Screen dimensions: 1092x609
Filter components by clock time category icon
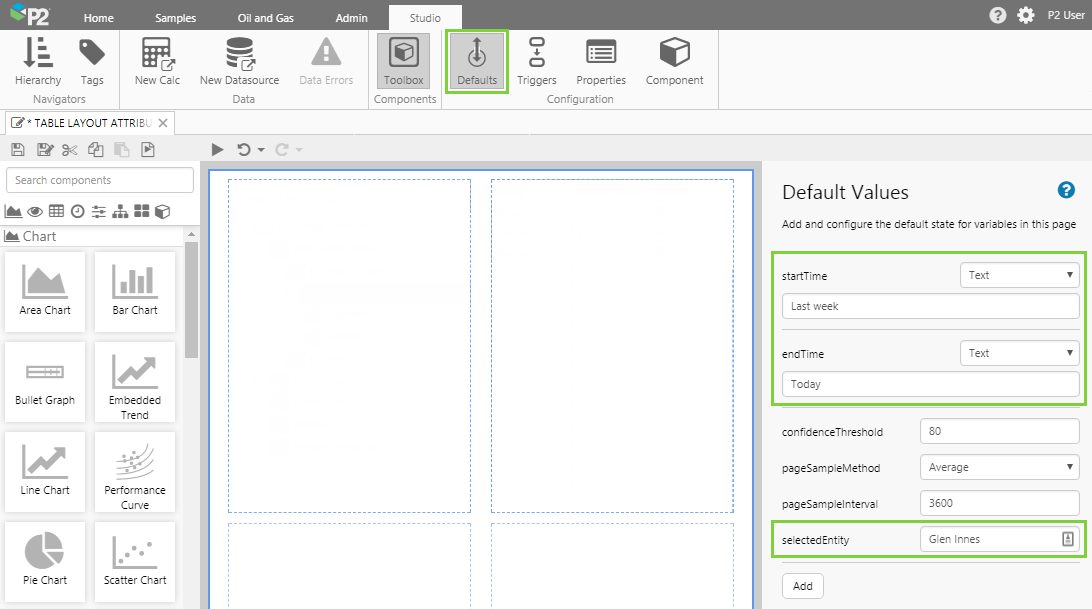tap(77, 211)
